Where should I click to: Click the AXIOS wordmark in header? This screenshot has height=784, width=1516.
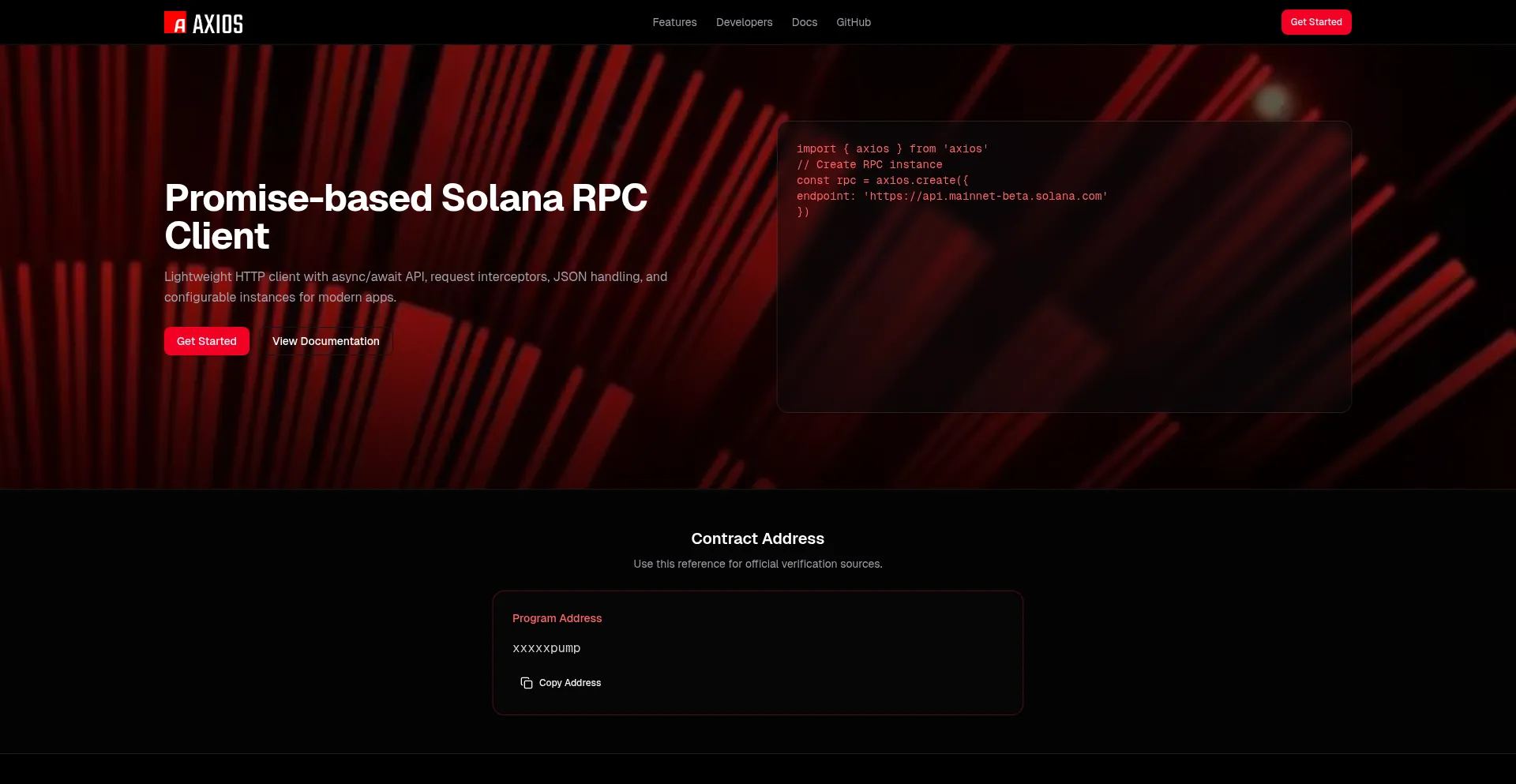[x=218, y=24]
